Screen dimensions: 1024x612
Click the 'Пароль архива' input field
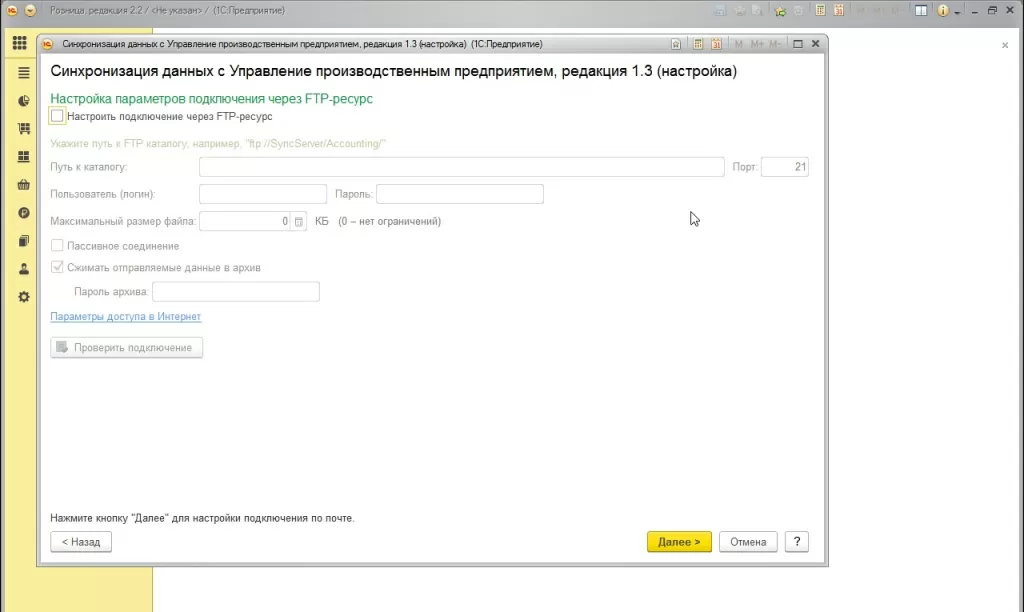236,291
